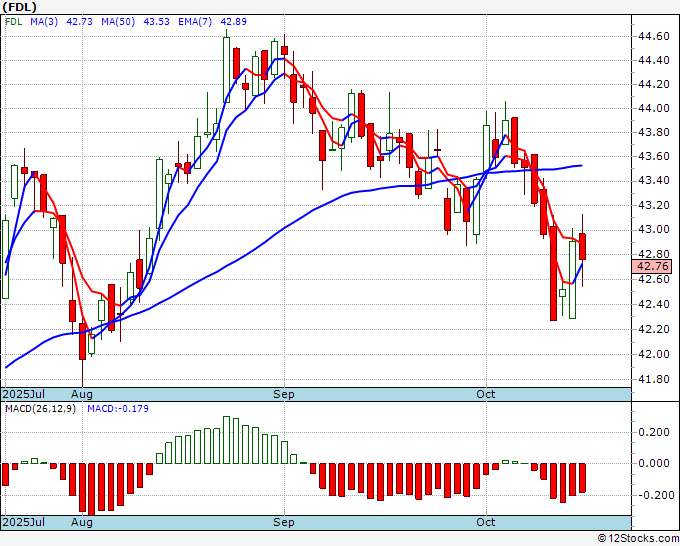Click the 44.20 price axis label
The width and height of the screenshot is (680, 546).
(x=654, y=84)
